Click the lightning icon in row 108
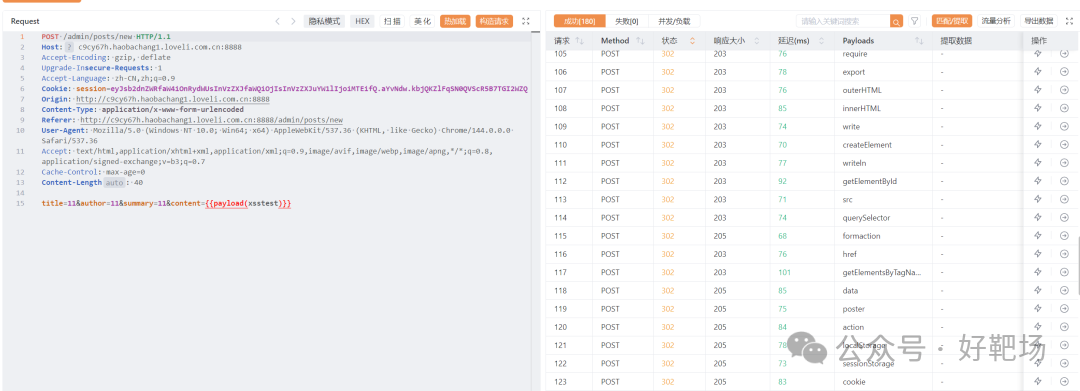 point(1038,108)
